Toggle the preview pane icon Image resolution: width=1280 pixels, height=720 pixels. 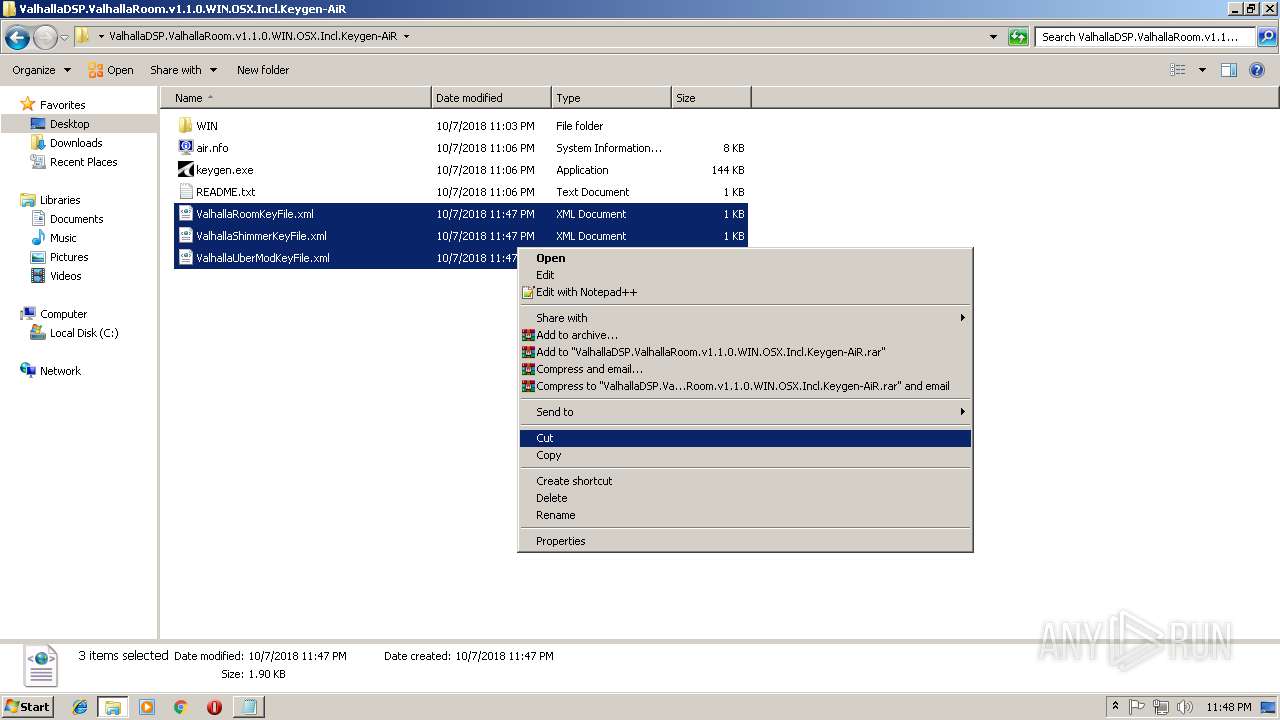(1229, 70)
